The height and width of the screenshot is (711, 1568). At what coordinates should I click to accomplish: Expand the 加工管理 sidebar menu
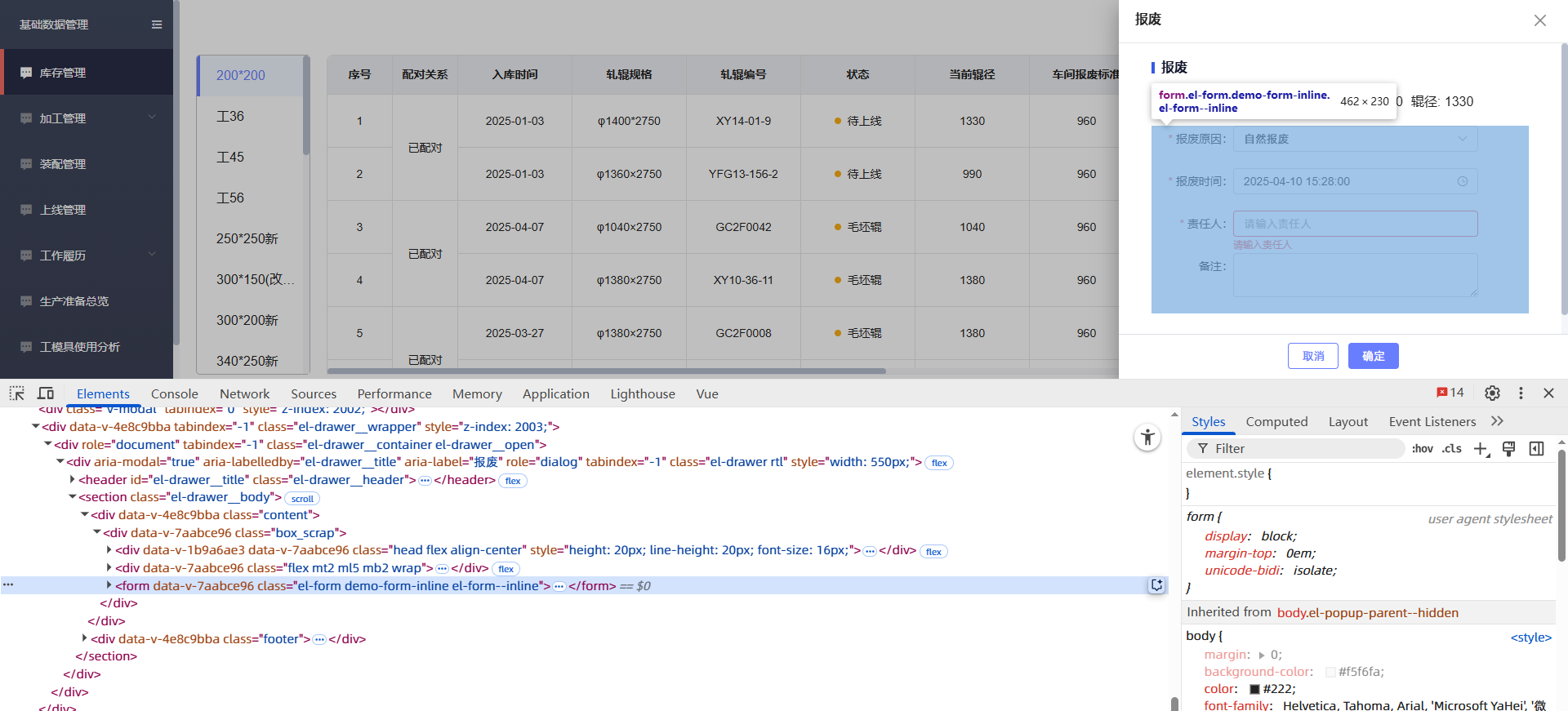point(87,118)
